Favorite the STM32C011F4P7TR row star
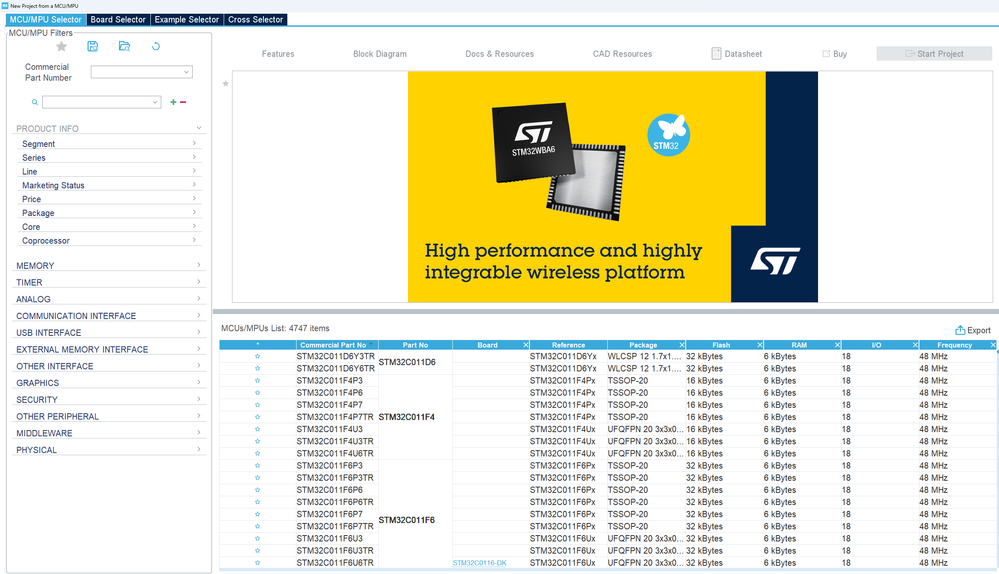Viewport: 999px width, 574px height. coord(257,417)
